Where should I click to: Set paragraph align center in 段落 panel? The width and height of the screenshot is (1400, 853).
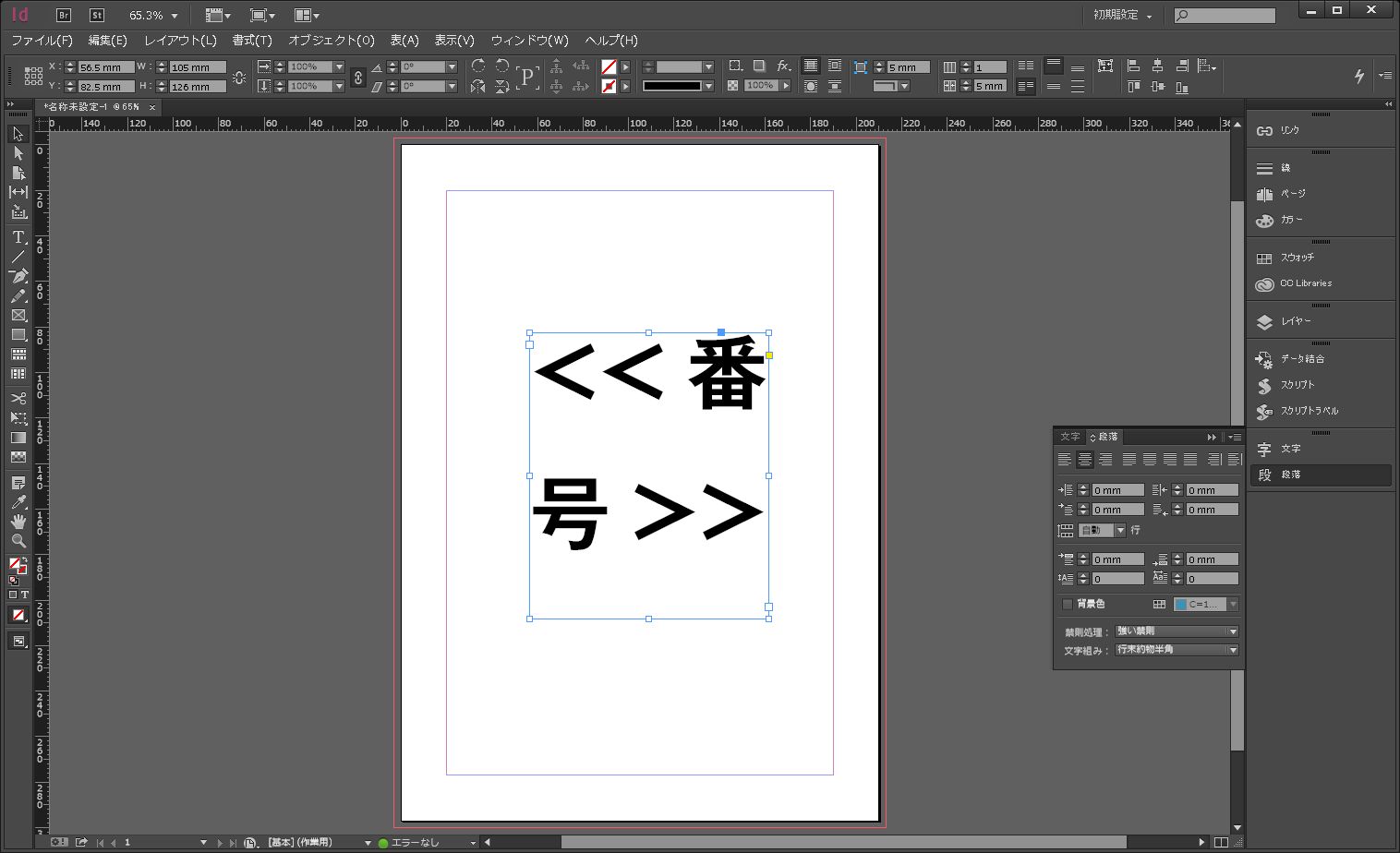tap(1085, 460)
